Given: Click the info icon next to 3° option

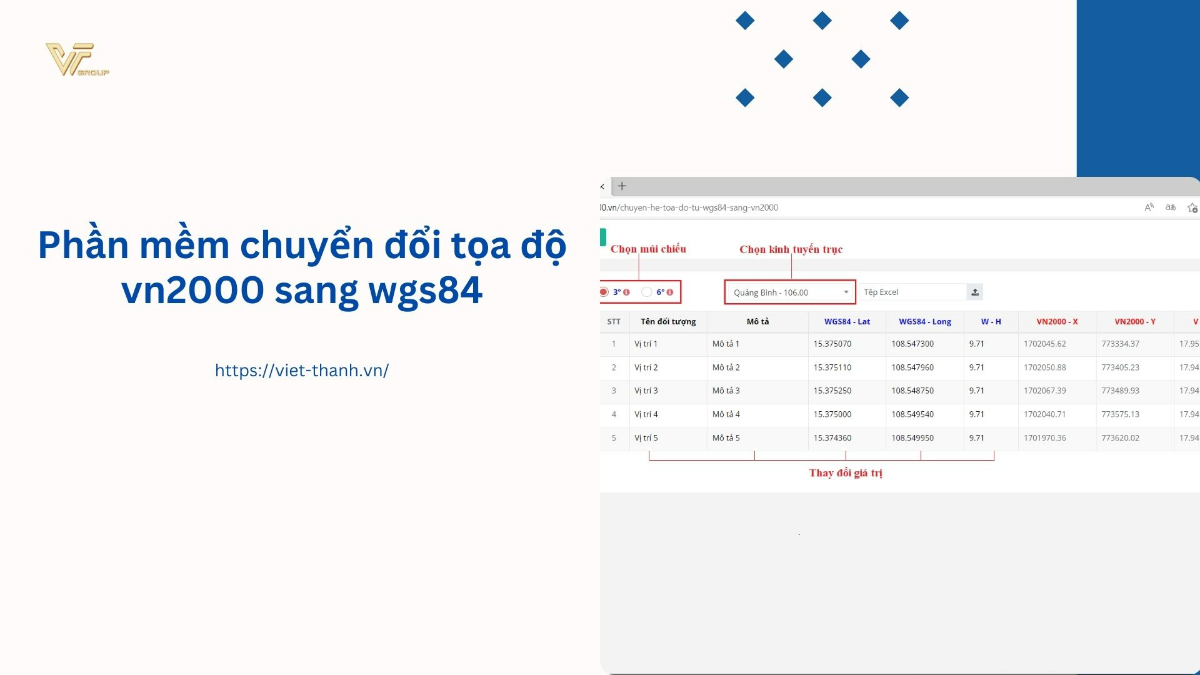Looking at the screenshot, I should point(627,292).
